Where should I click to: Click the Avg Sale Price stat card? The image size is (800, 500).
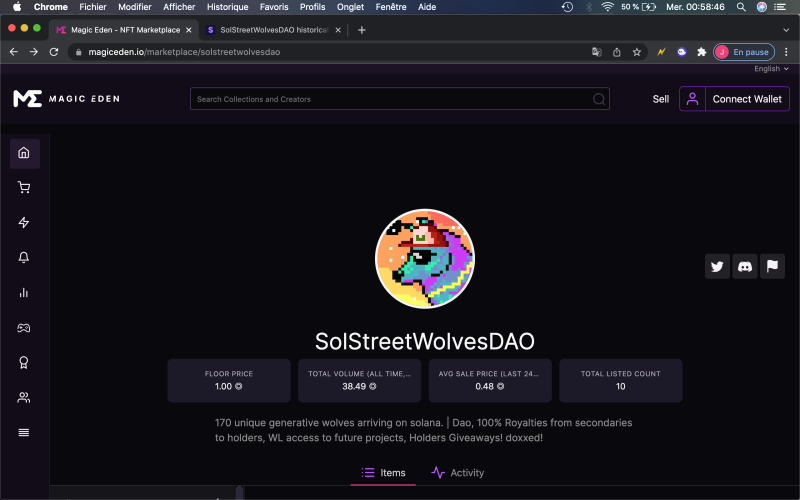coord(490,381)
